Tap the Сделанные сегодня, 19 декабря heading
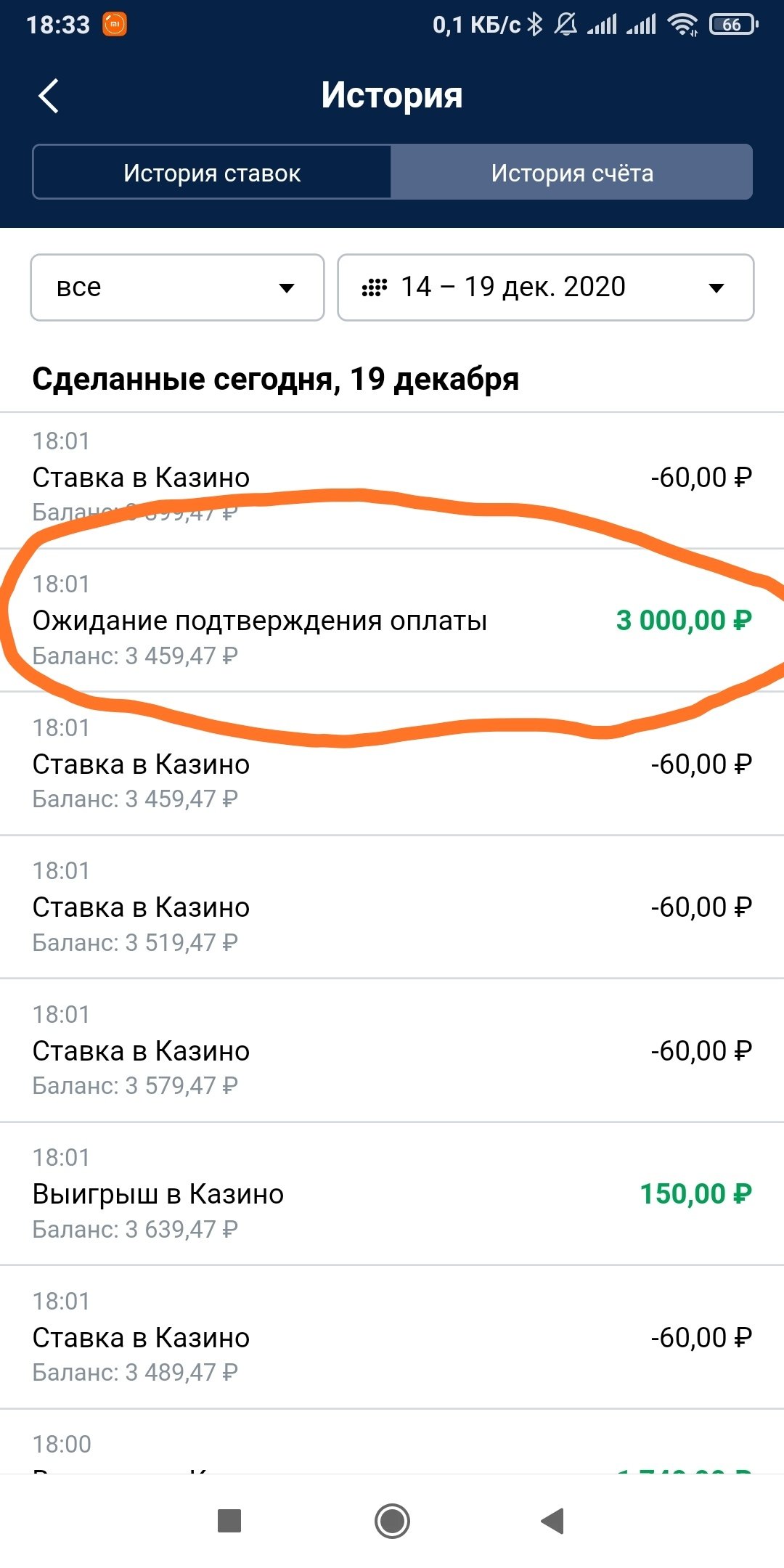This screenshot has width=784, height=1568. pos(276,379)
